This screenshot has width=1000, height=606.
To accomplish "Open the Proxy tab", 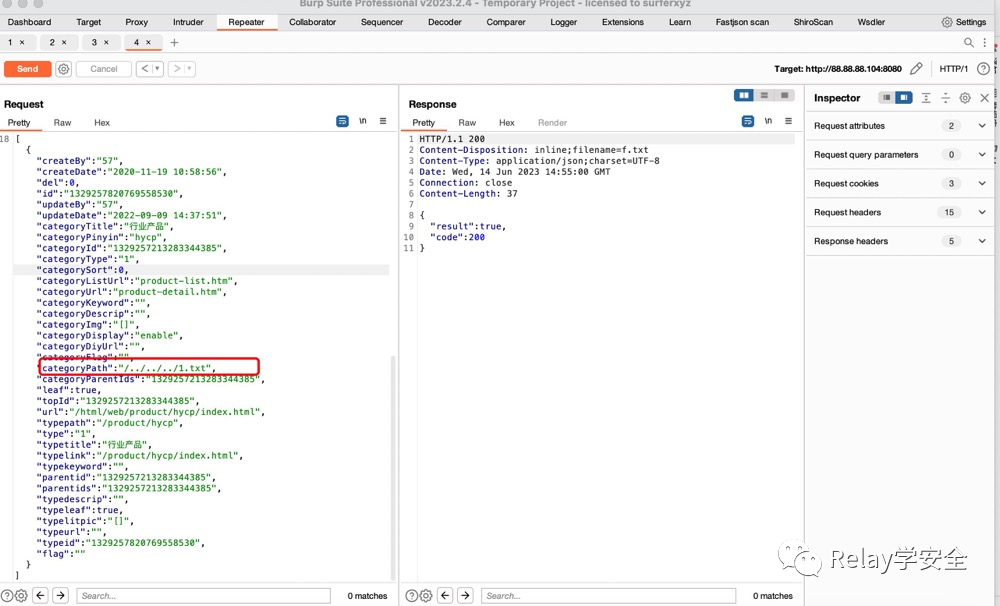I will pyautogui.click(x=136, y=22).
